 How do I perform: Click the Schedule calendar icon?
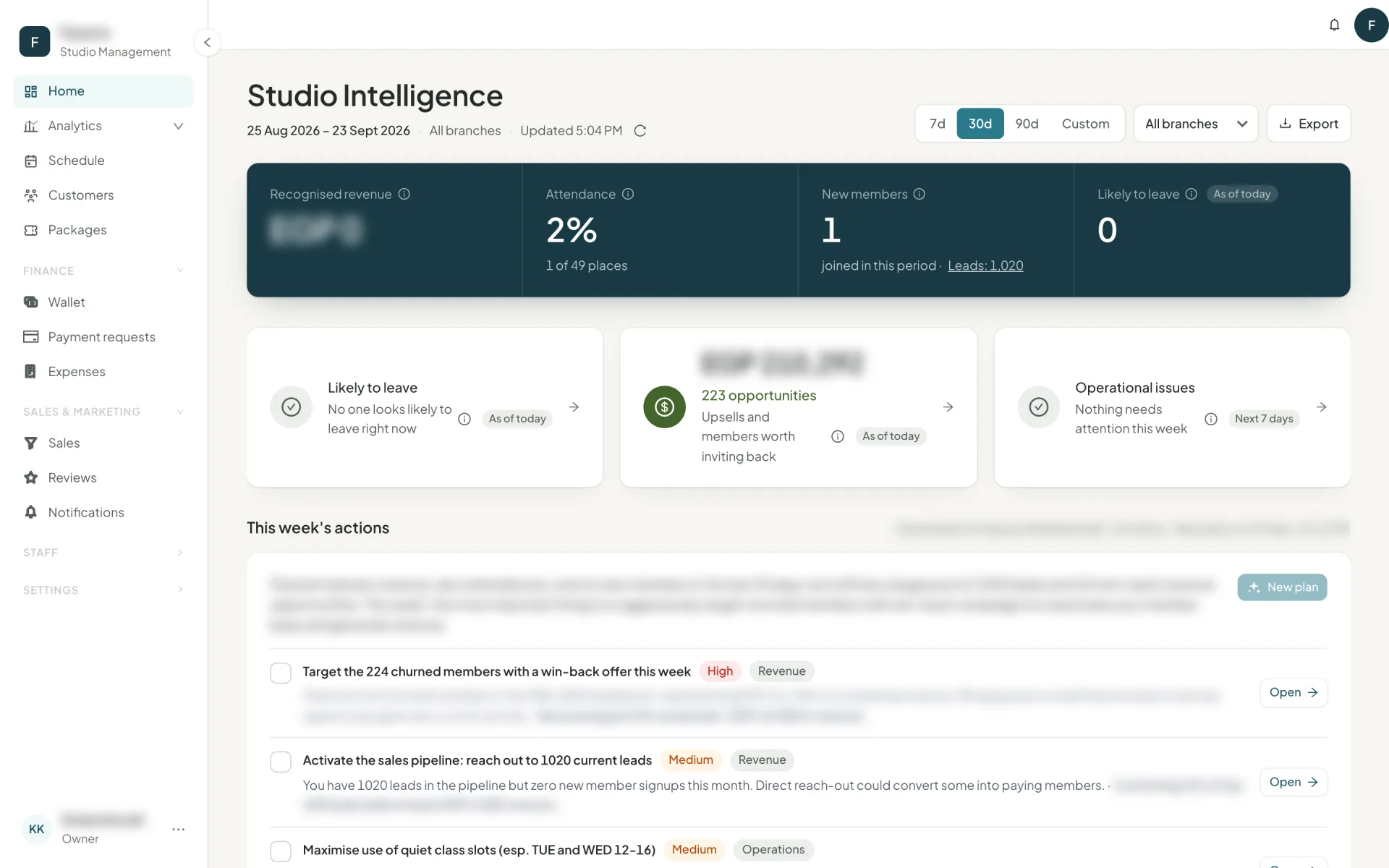[x=30, y=161]
